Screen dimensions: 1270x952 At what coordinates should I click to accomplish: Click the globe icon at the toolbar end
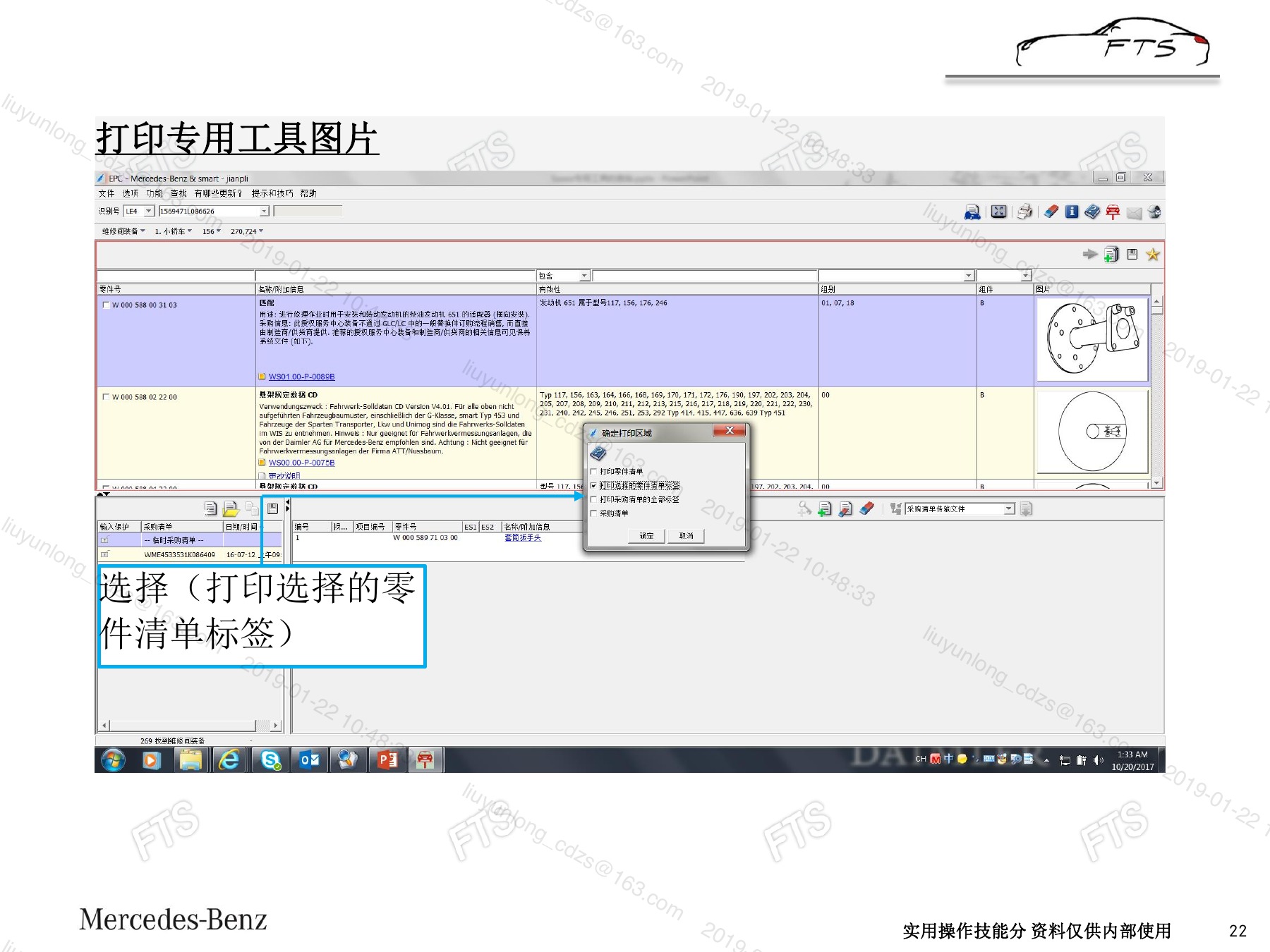1155,212
